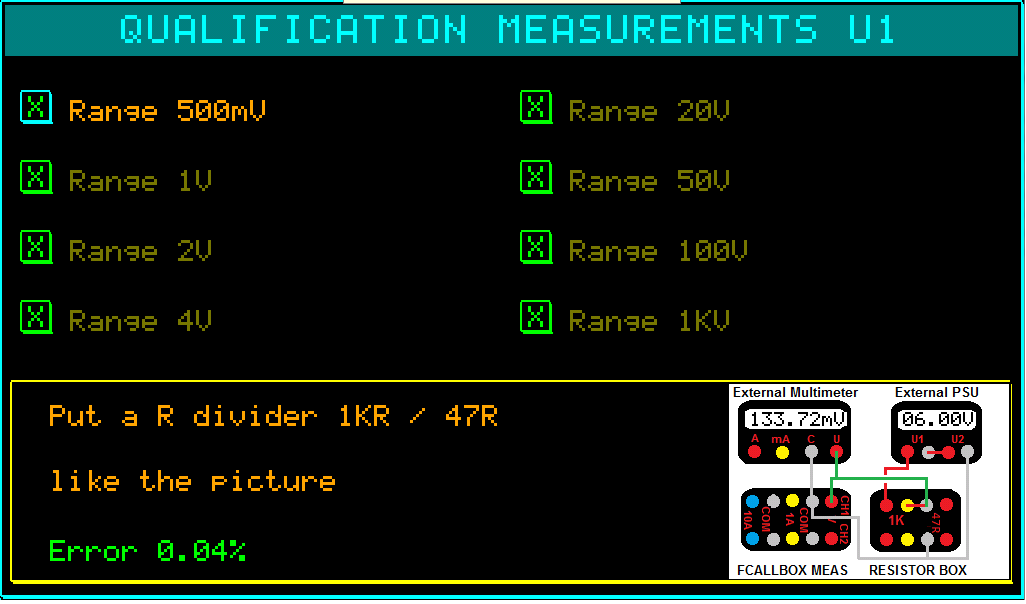The image size is (1026, 604).
Task: Click the FCALLBOX red CH1 terminal
Action: click(x=831, y=502)
